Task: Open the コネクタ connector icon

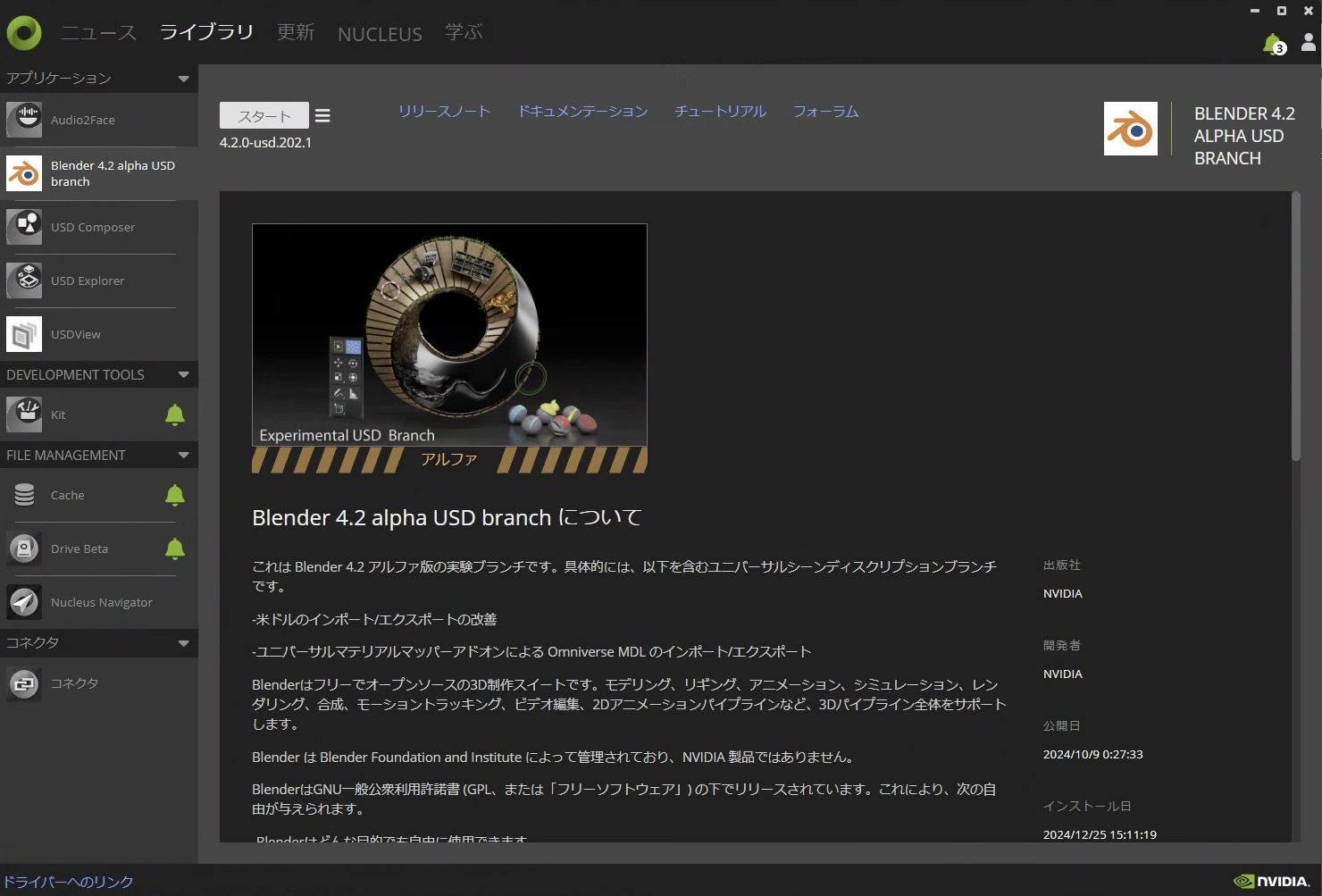Action: click(24, 682)
